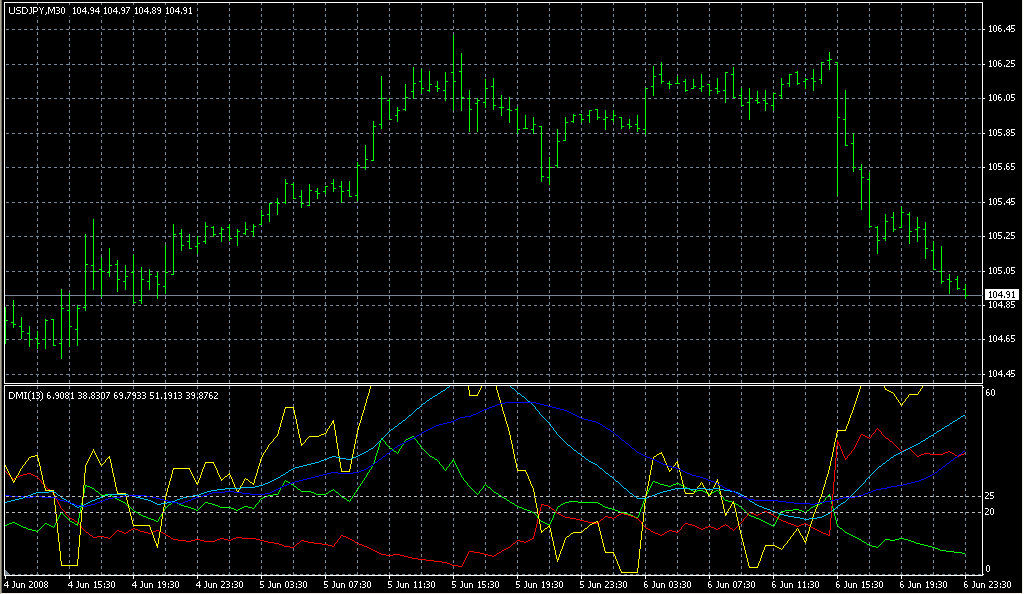The image size is (1024, 594).
Task: Click the 106.45 price axis label
Action: (1001, 29)
